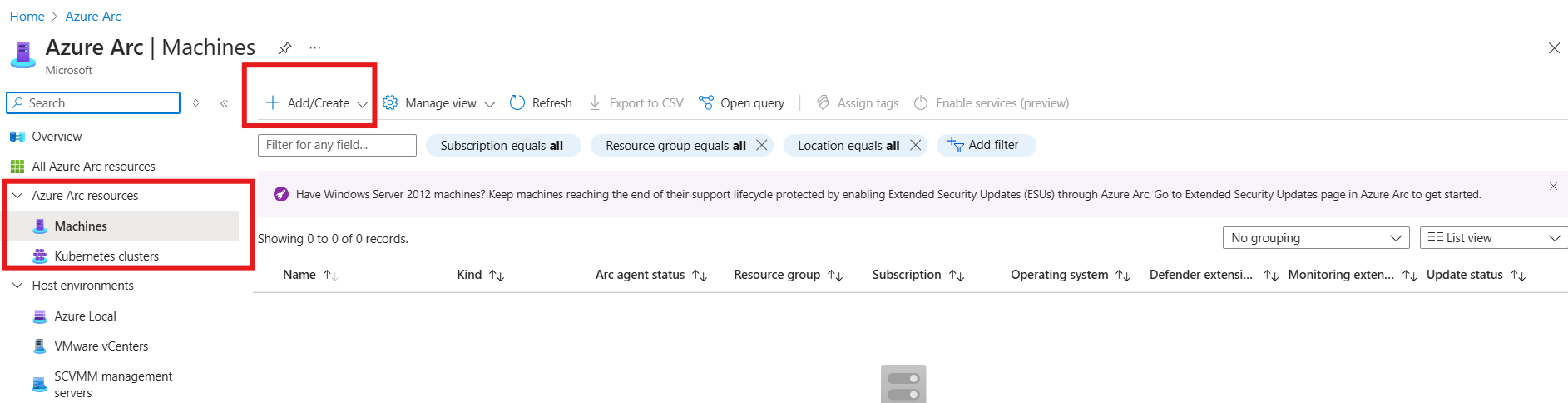Toggle the sidebar expand/collapse diamond icon
The image size is (1568, 403).
click(x=196, y=103)
